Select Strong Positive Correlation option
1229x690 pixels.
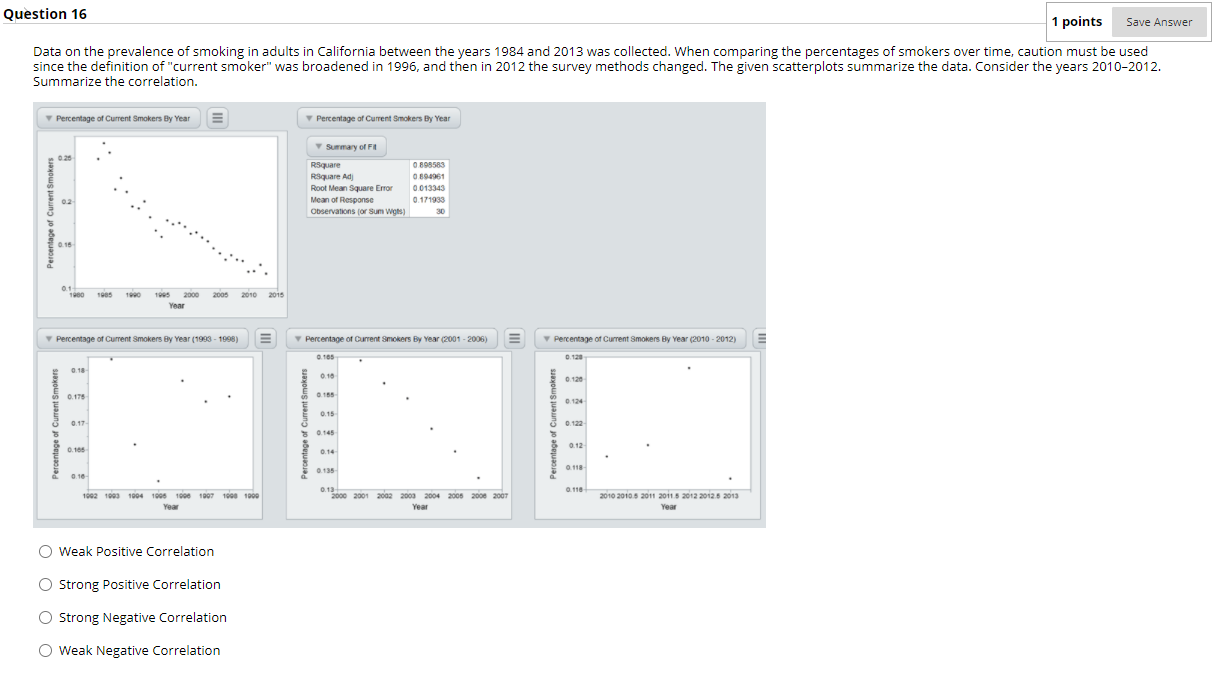45,584
